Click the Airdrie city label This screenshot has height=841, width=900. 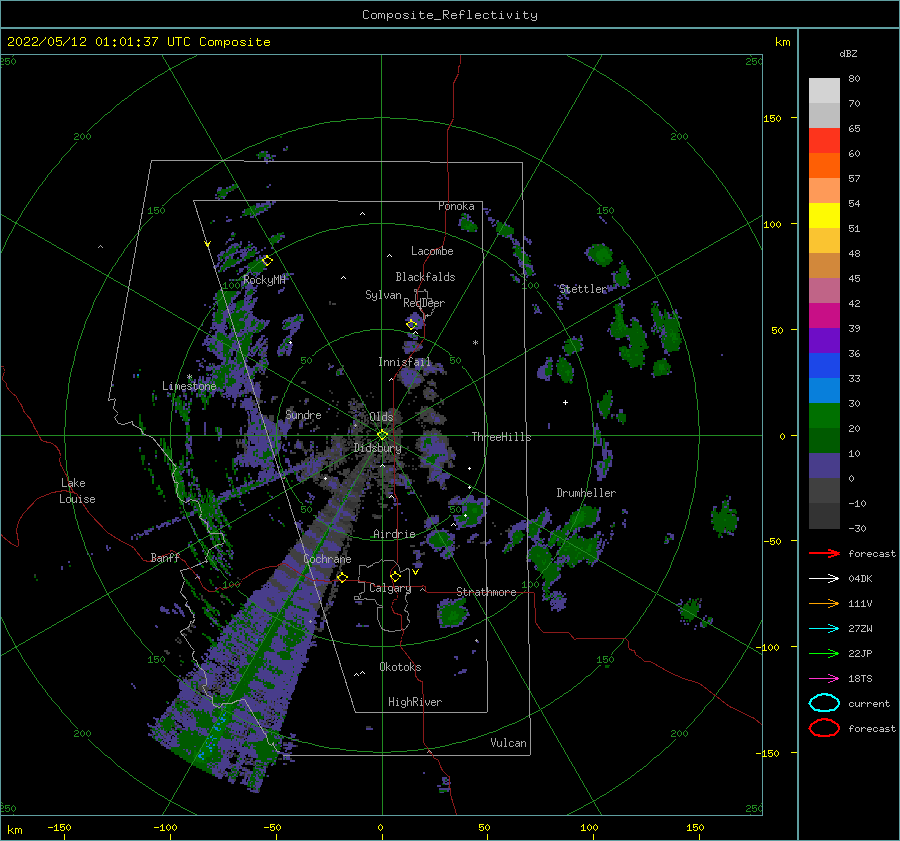tap(394, 534)
